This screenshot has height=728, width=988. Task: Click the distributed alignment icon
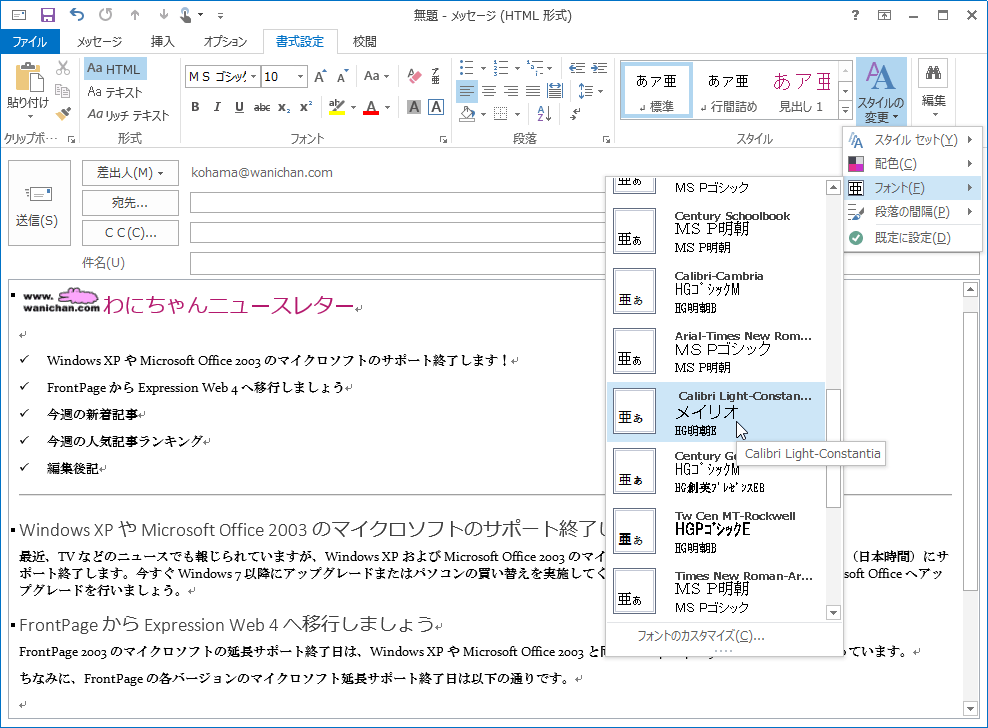pos(555,91)
